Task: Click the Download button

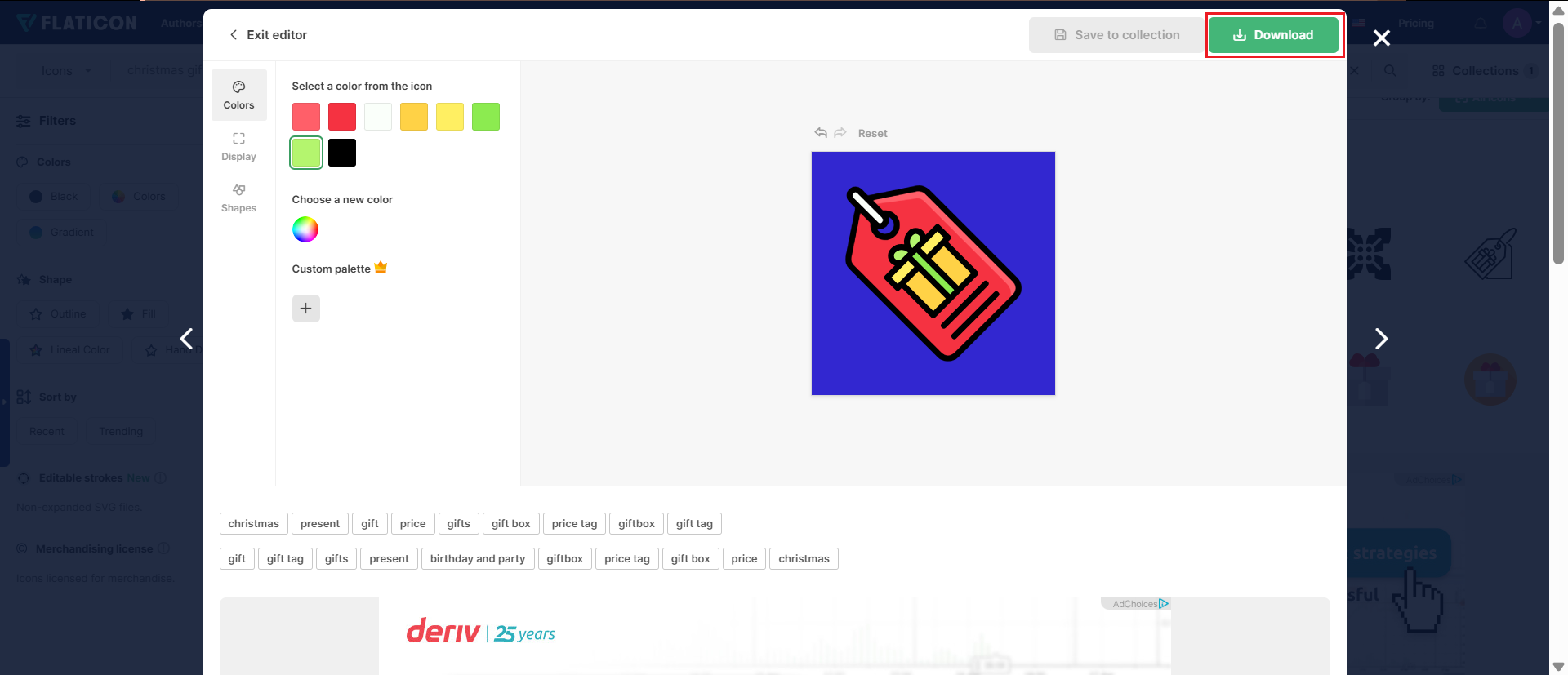Action: pyautogui.click(x=1273, y=35)
